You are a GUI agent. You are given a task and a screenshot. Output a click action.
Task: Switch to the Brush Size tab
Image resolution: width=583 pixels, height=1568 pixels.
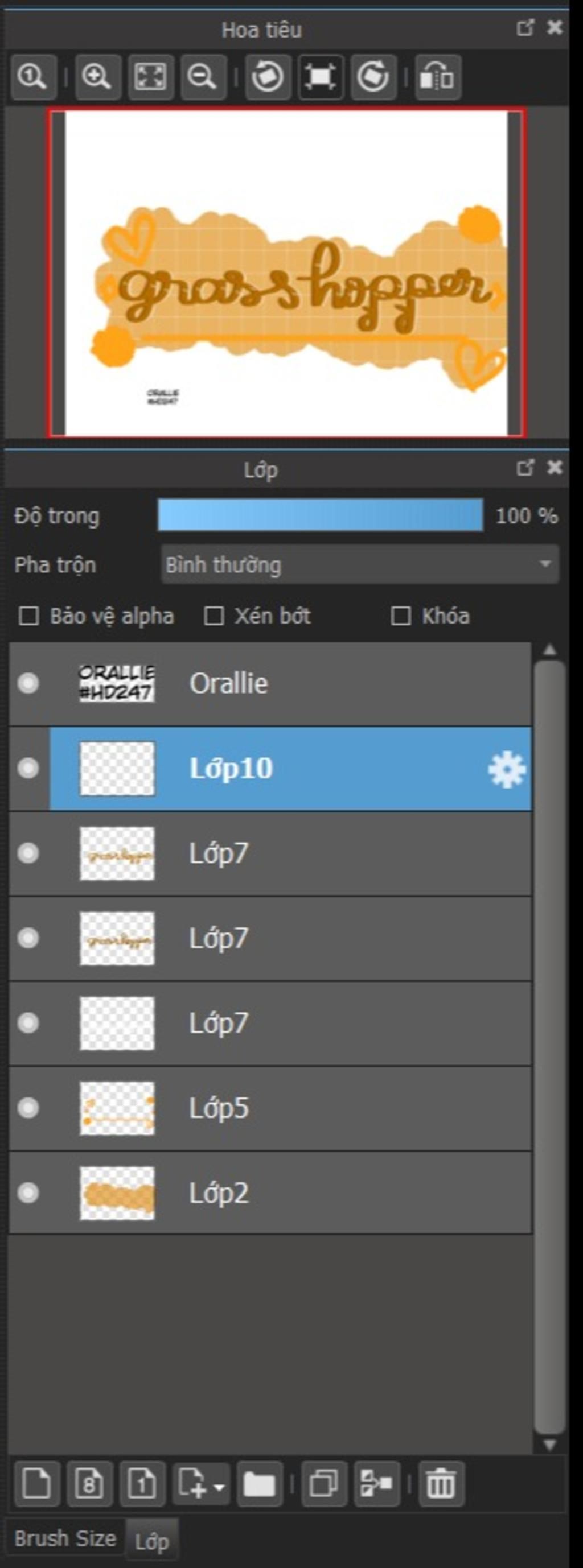coord(65,1539)
